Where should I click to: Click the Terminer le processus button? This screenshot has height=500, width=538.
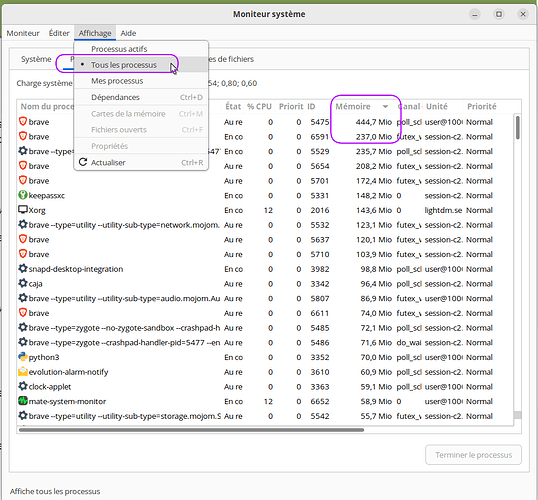pyautogui.click(x=473, y=455)
